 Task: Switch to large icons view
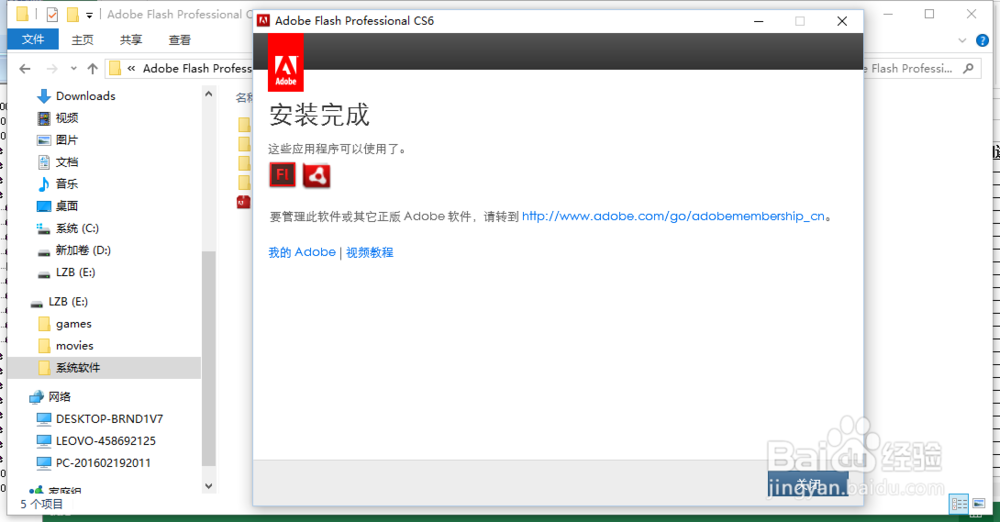click(979, 504)
